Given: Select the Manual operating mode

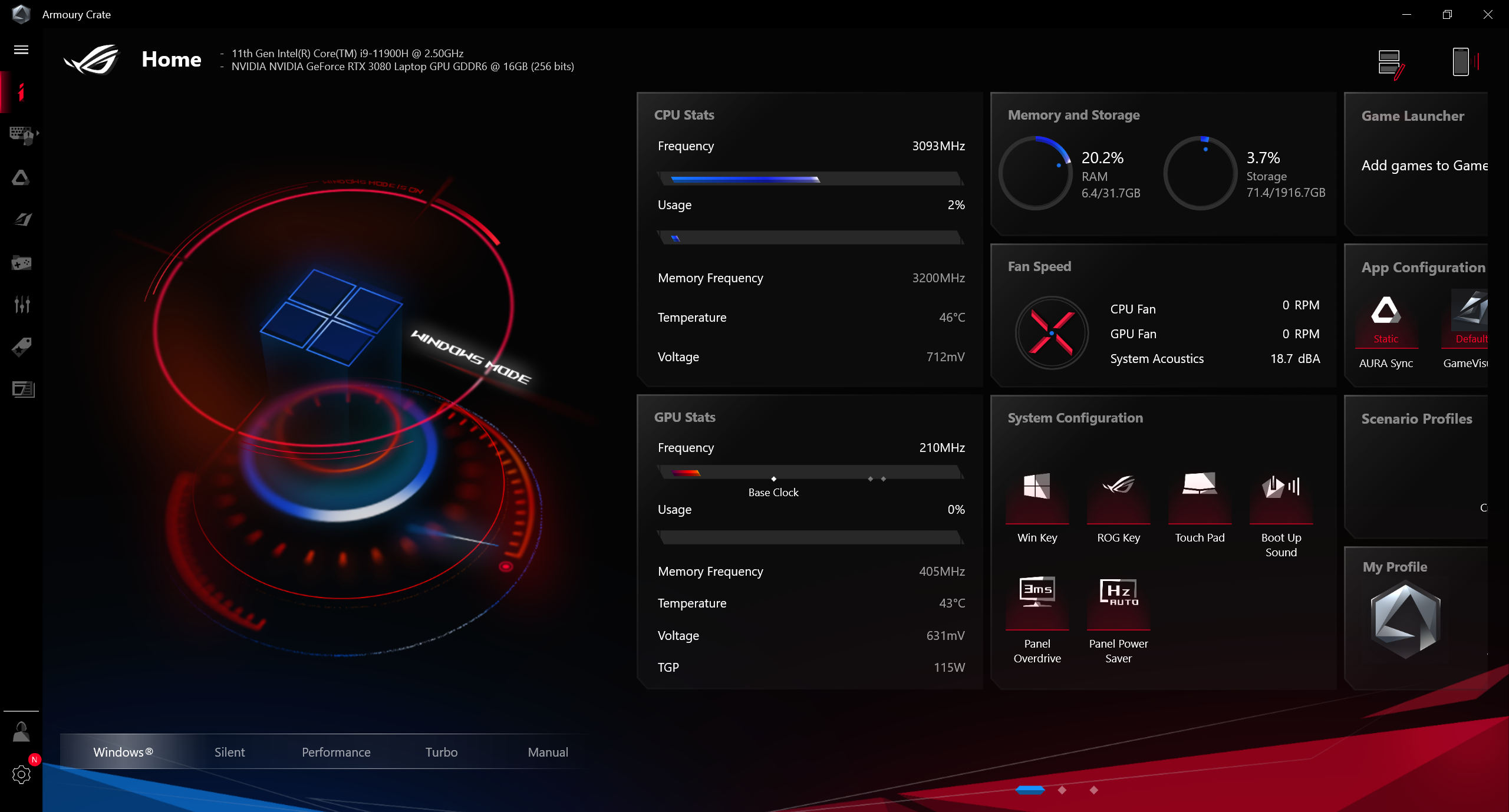Looking at the screenshot, I should [548, 752].
